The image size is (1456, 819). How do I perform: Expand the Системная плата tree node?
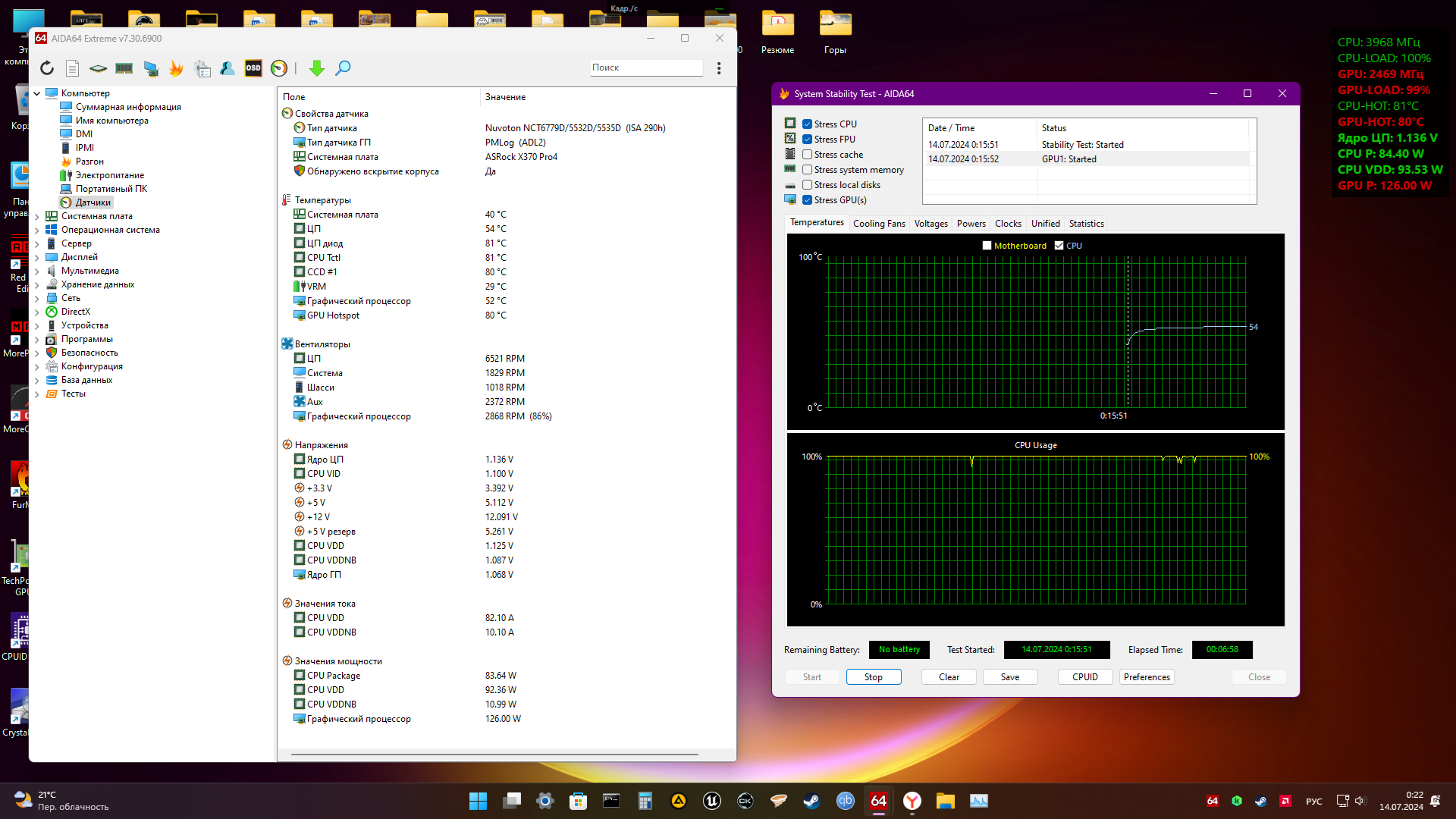pos(37,217)
